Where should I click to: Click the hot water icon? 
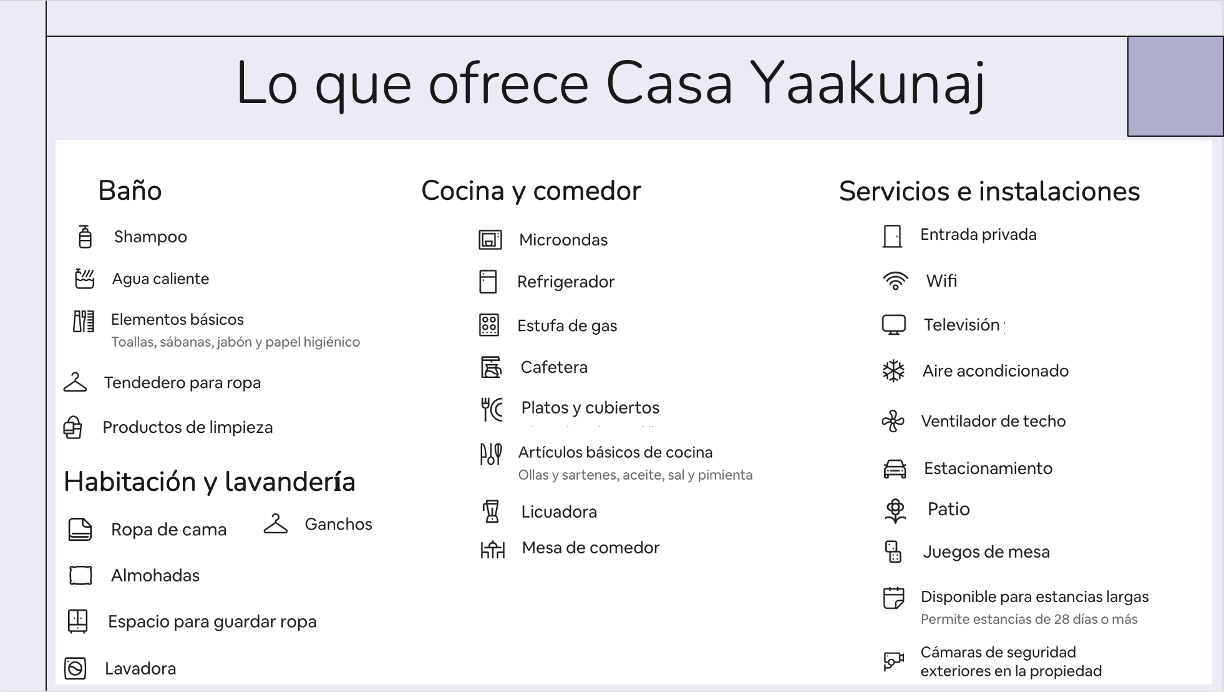85,279
